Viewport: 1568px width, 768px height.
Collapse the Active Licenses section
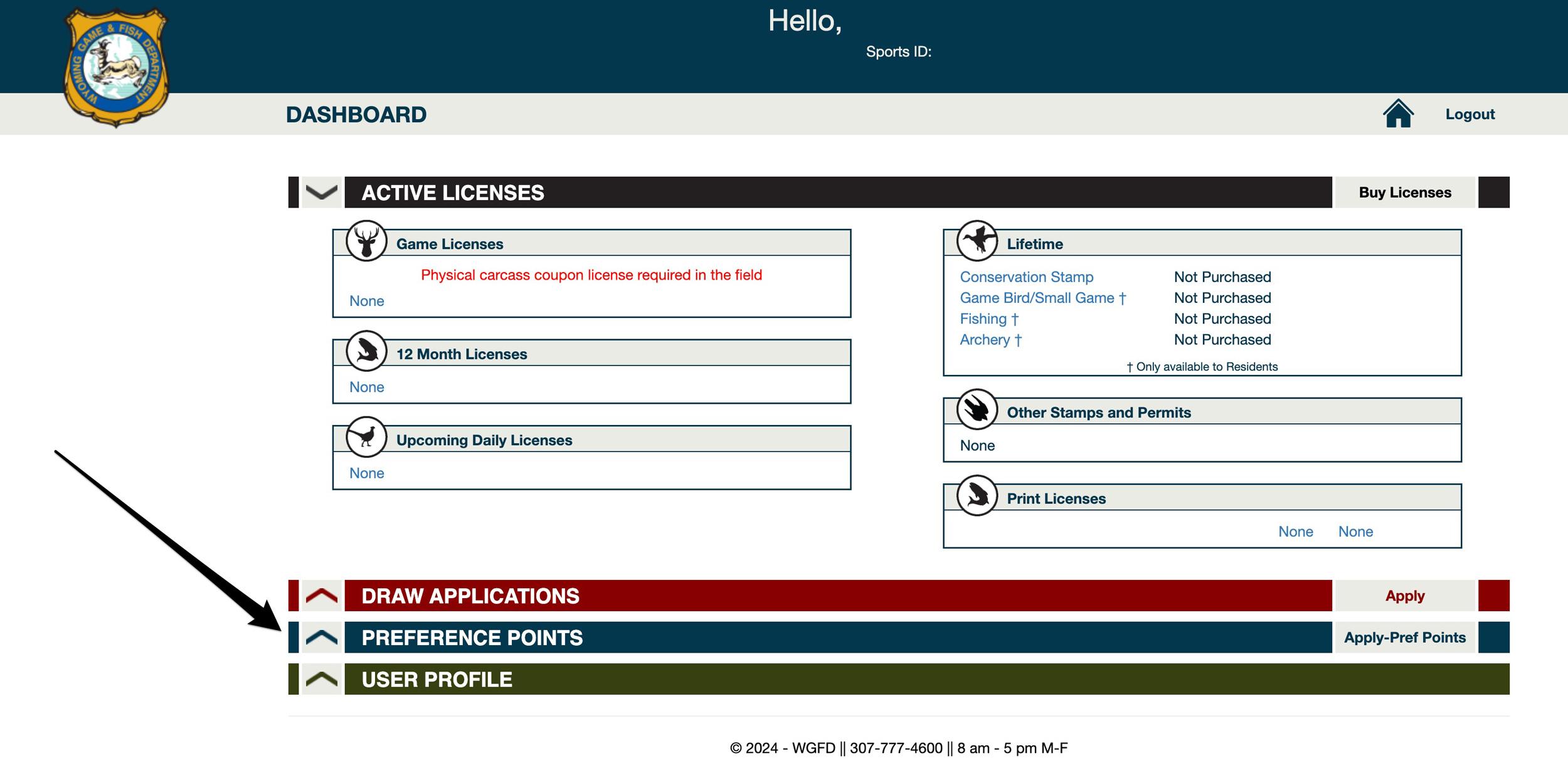pos(321,192)
